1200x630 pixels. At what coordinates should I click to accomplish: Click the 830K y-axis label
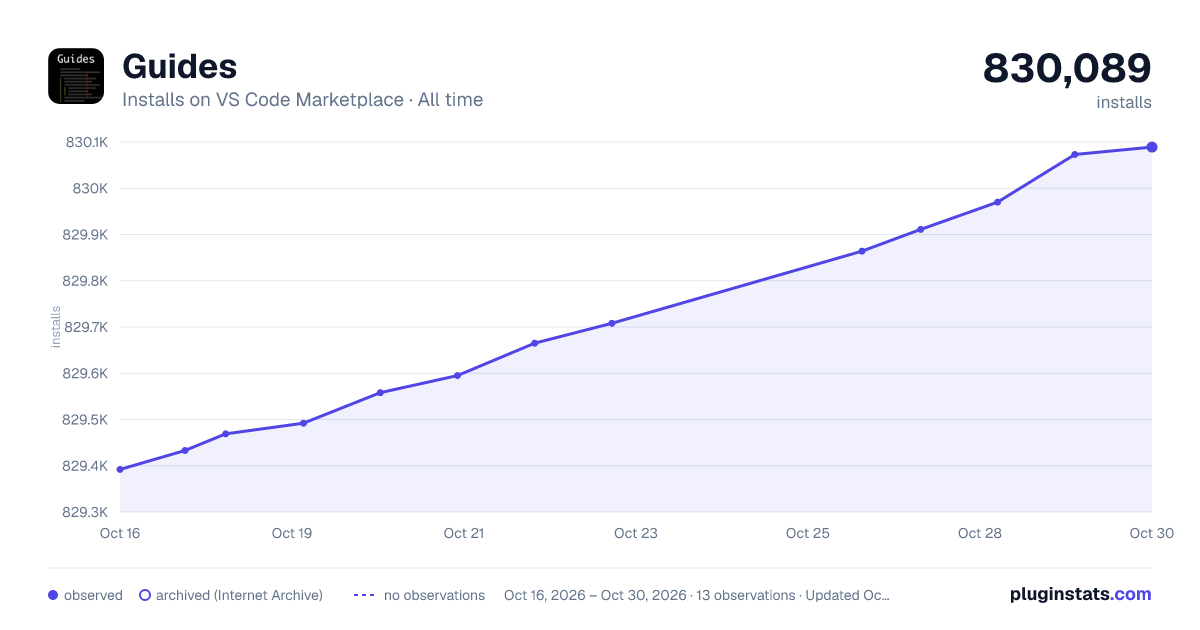(90, 188)
